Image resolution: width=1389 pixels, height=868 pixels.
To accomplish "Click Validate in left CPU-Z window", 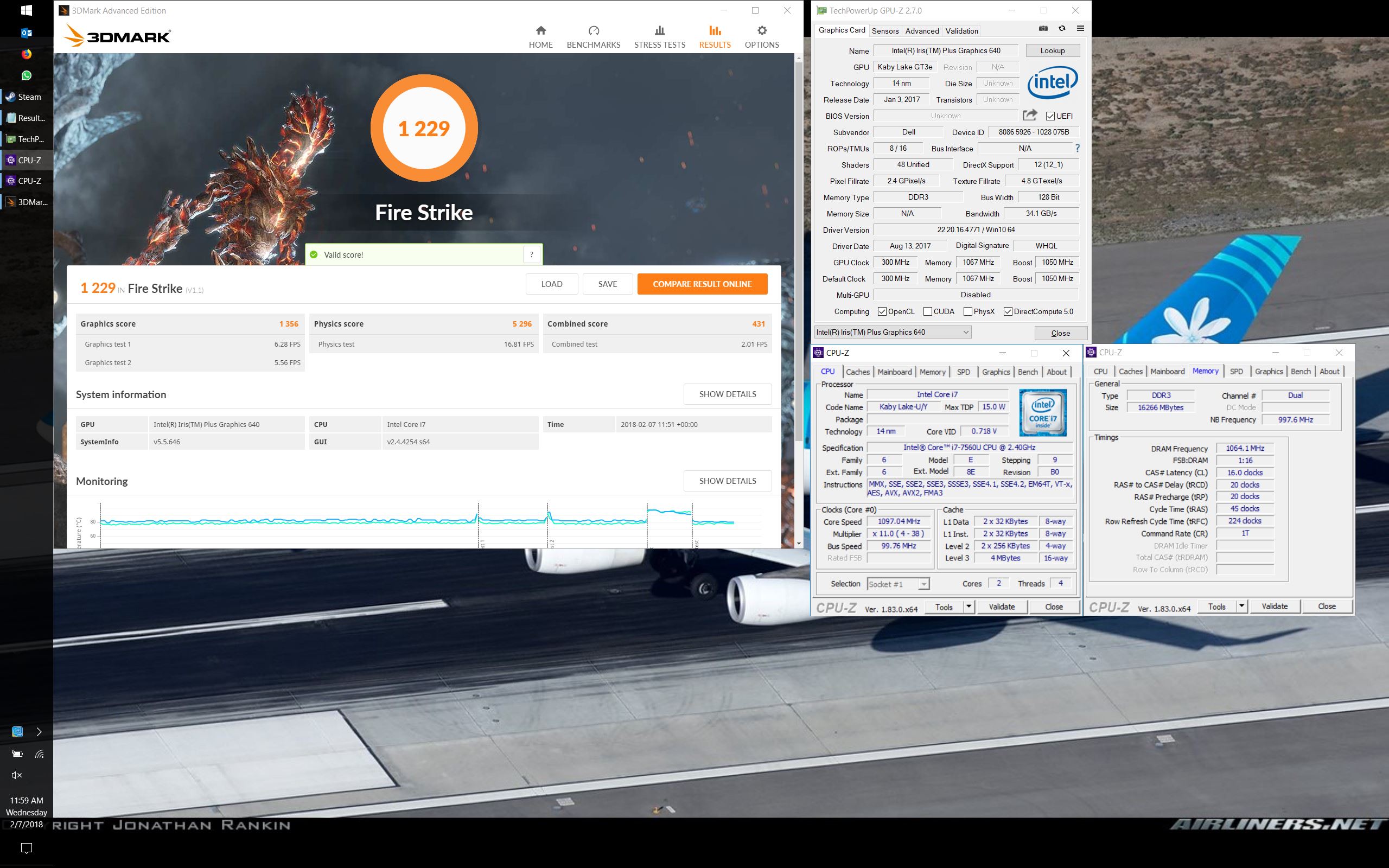I will coord(1002,607).
